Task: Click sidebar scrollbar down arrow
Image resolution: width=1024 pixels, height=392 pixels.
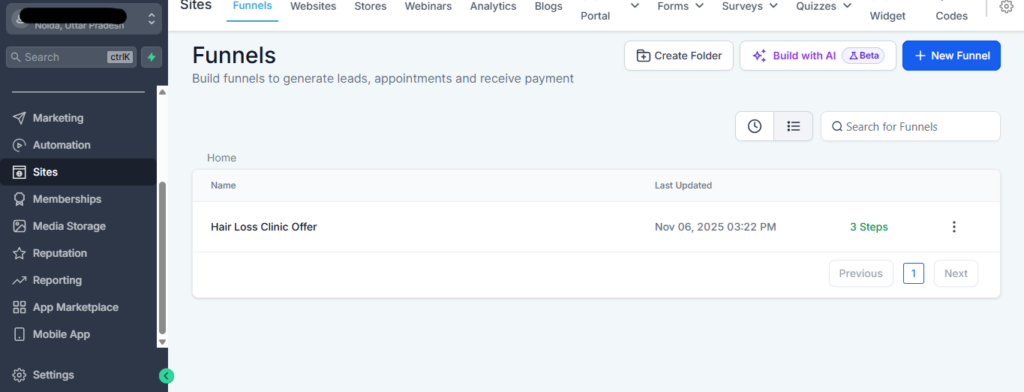Action: 163,342
